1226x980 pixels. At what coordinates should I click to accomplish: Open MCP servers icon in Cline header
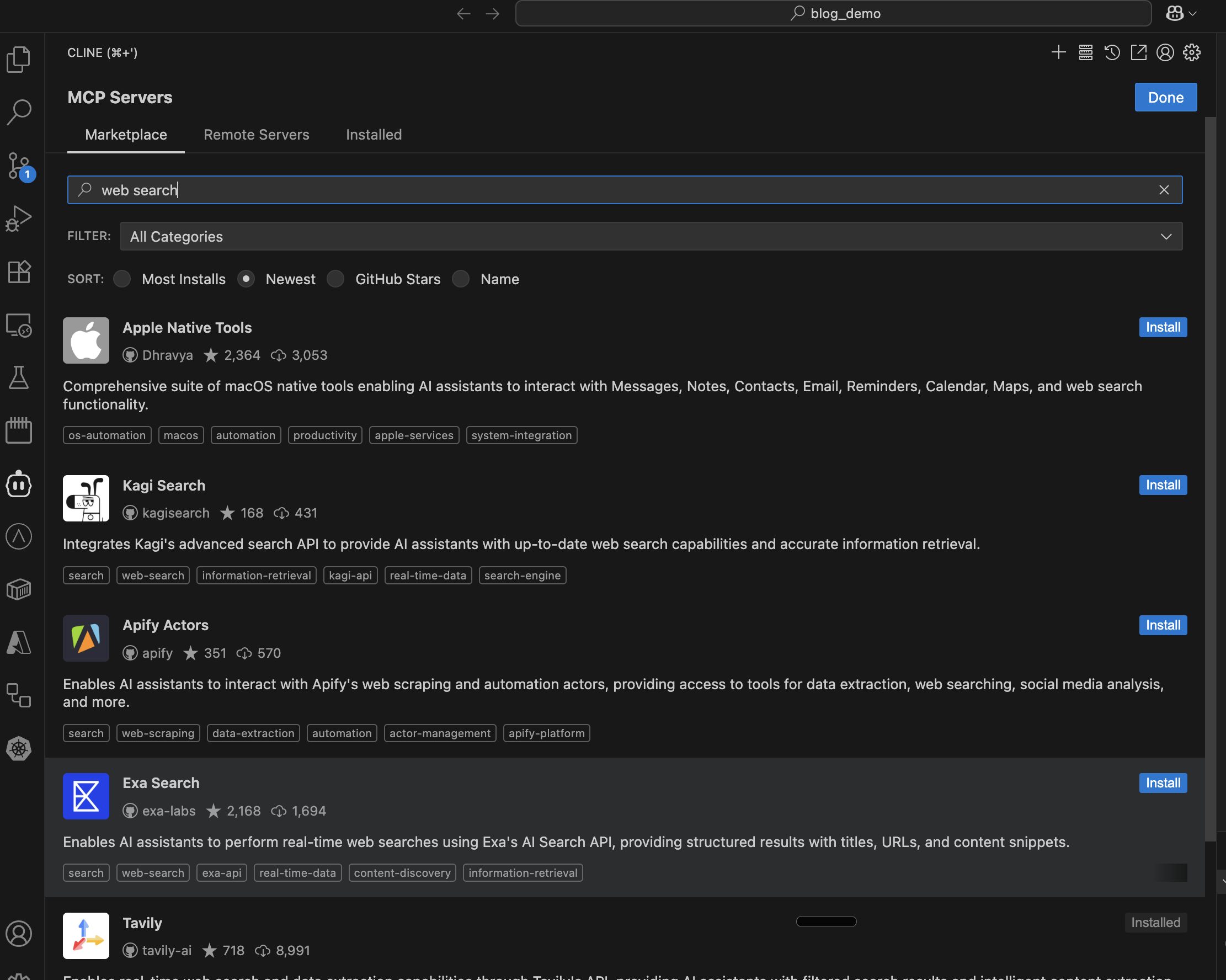1085,52
